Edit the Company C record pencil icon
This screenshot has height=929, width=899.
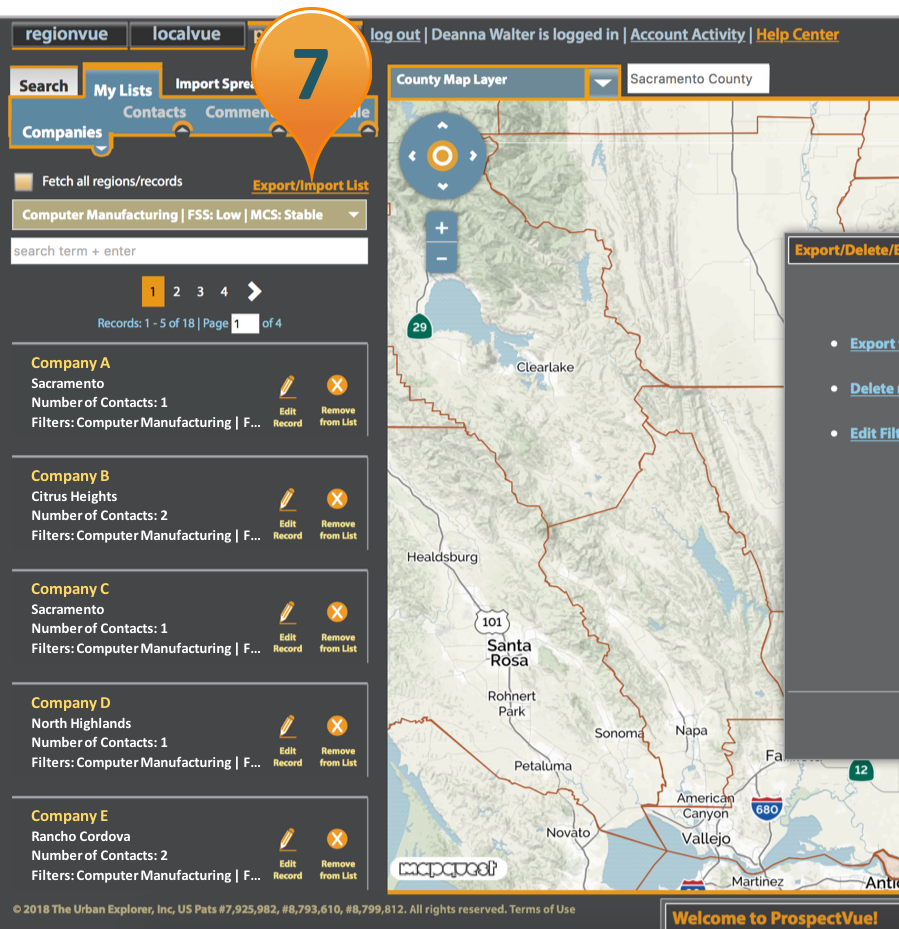[x=287, y=613]
